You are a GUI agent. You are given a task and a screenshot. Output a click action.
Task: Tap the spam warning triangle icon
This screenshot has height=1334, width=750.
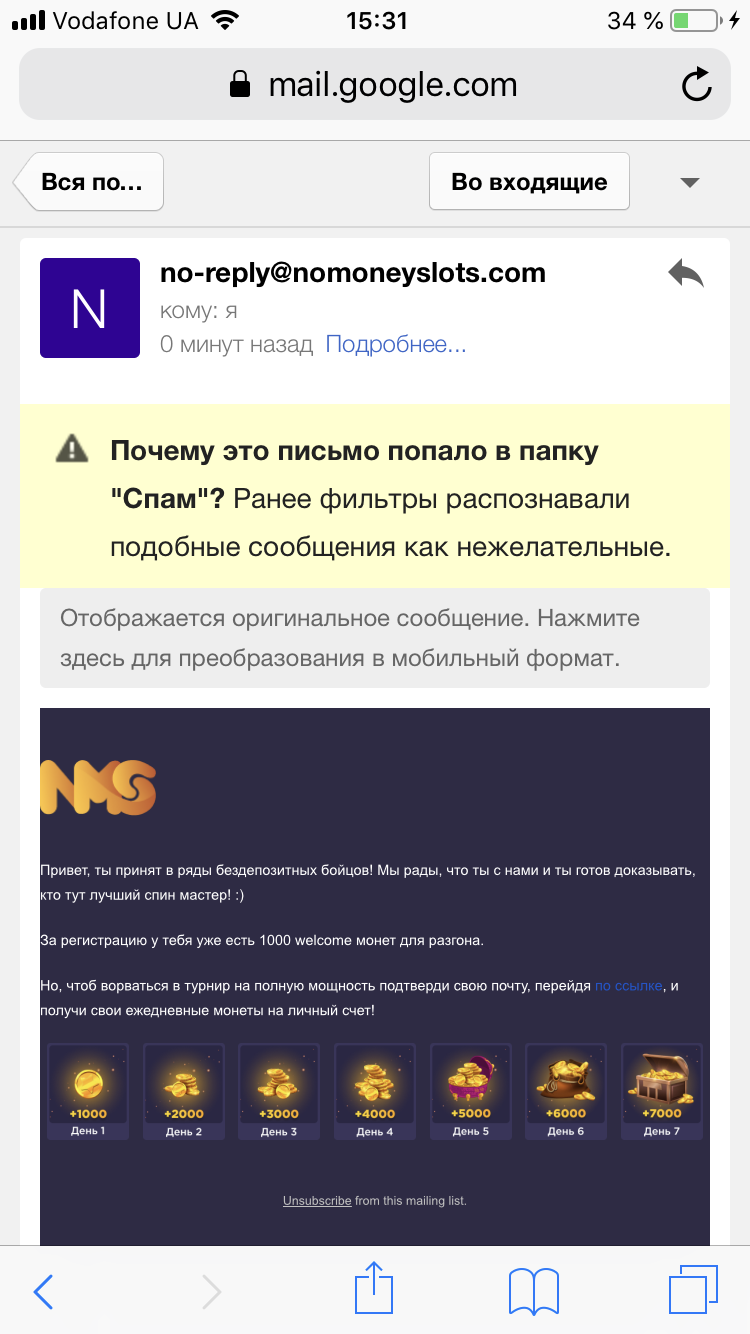(71, 450)
